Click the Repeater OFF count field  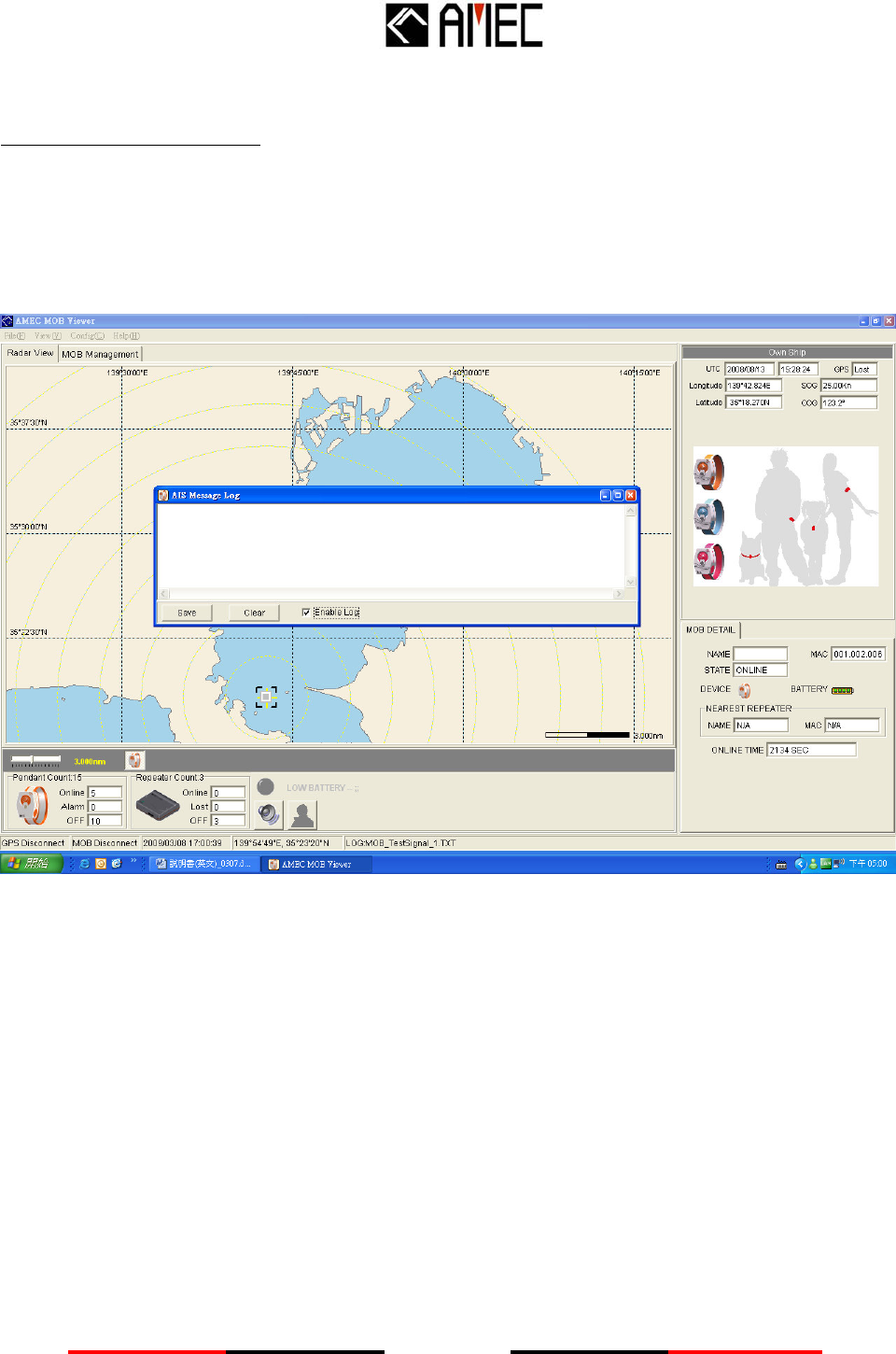(228, 821)
